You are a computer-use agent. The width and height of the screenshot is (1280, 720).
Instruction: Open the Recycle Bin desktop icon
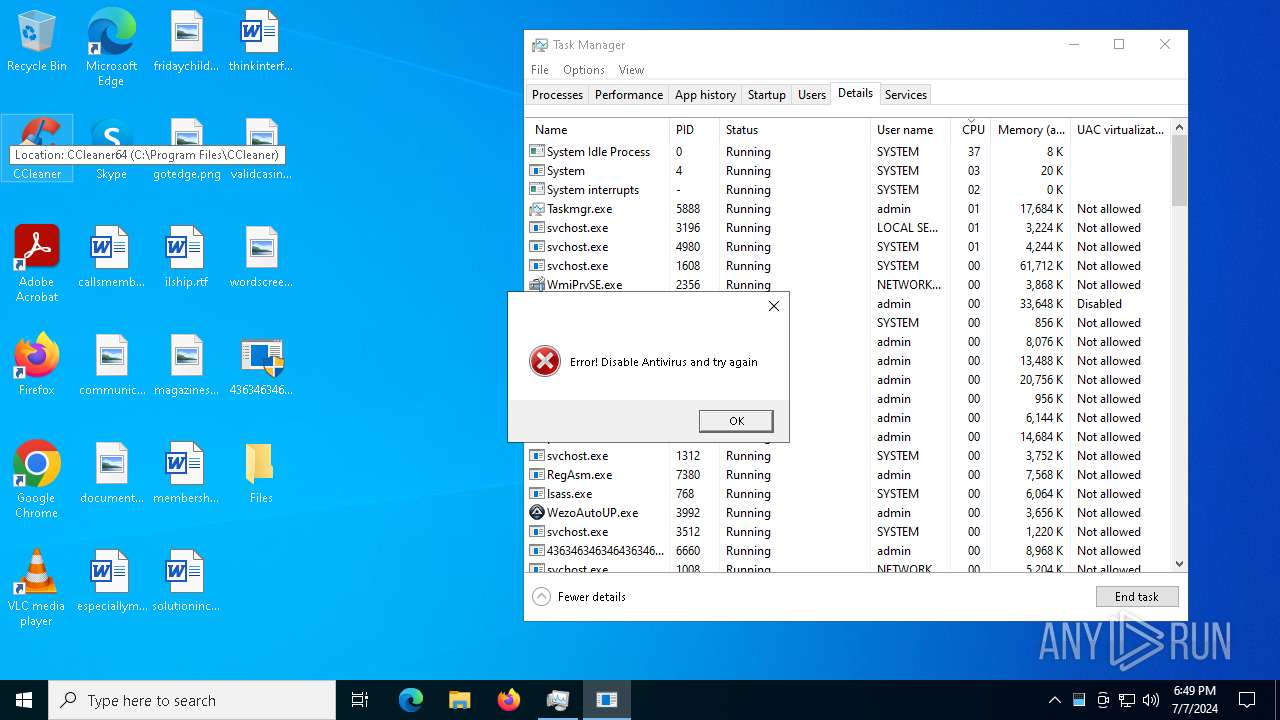click(x=37, y=42)
